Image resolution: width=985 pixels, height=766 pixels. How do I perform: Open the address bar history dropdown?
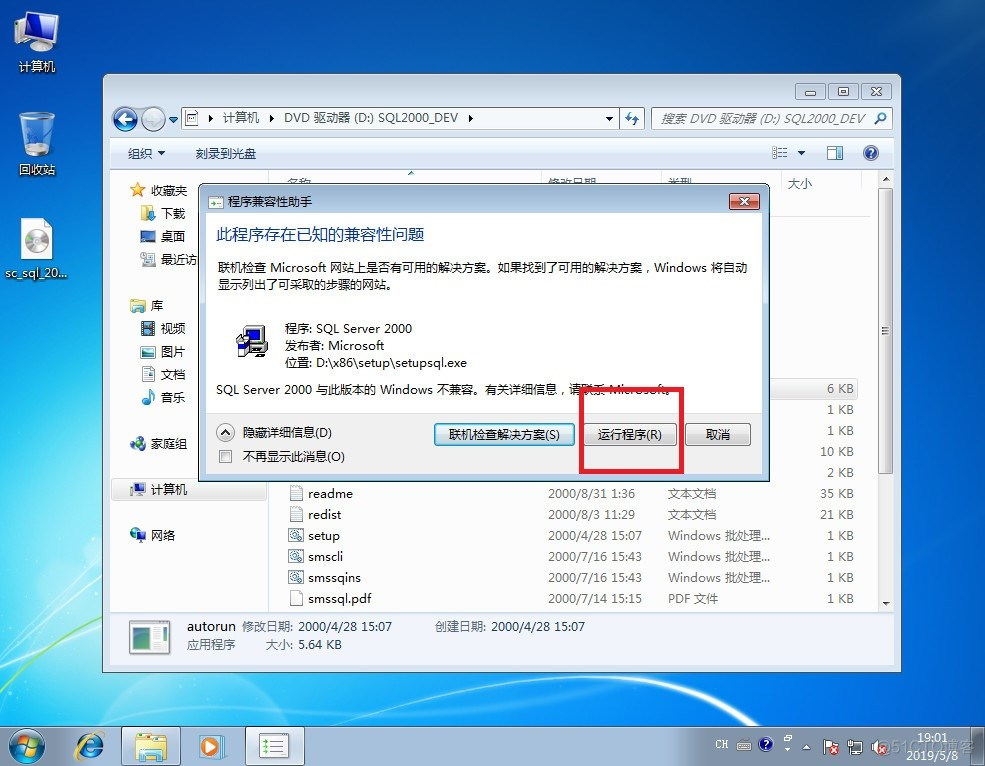click(609, 118)
